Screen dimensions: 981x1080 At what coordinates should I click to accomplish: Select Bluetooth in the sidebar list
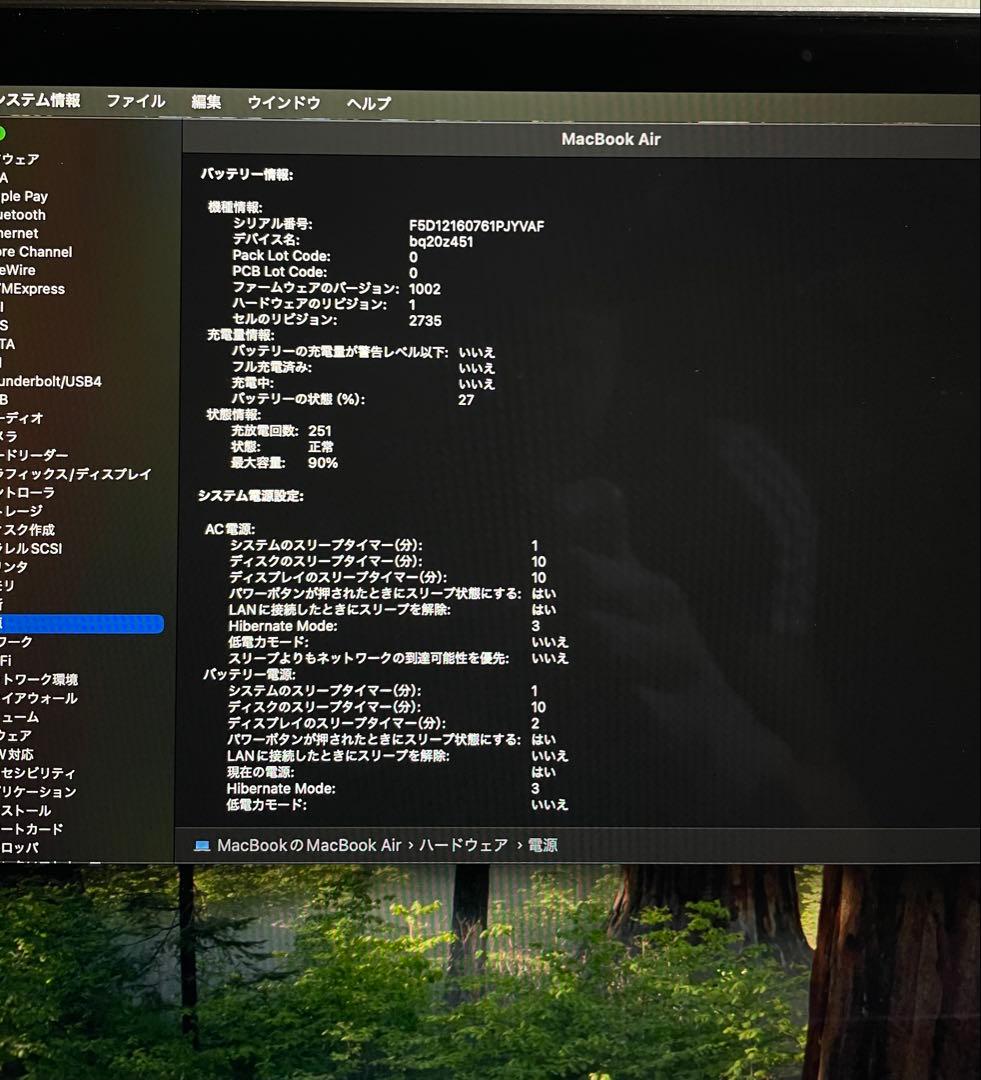23,215
